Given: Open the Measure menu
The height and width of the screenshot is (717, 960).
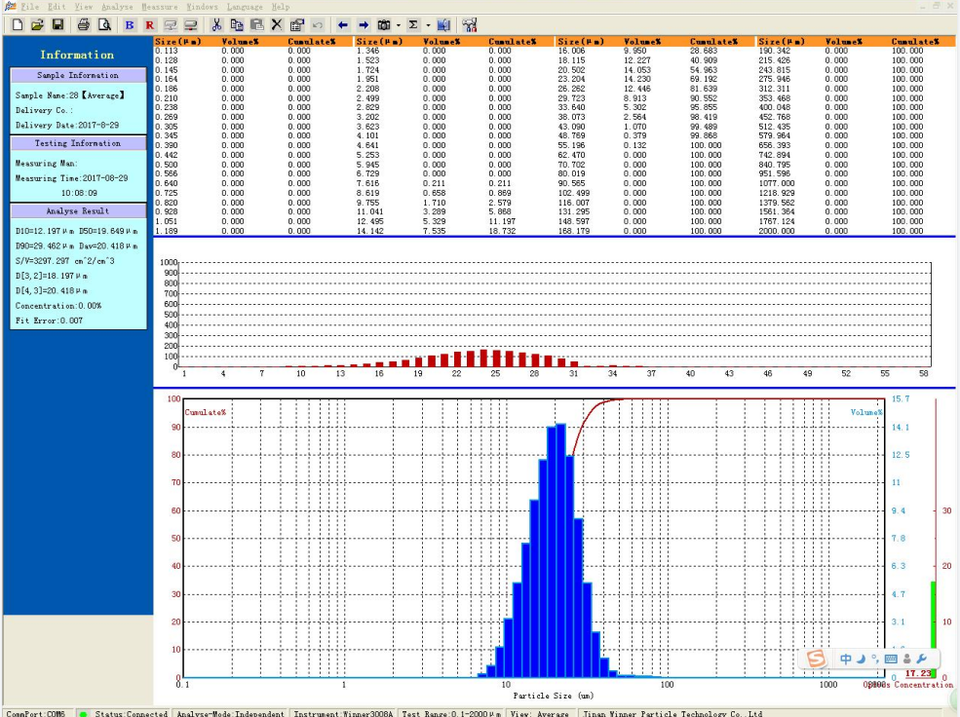Looking at the screenshot, I should (x=160, y=6).
